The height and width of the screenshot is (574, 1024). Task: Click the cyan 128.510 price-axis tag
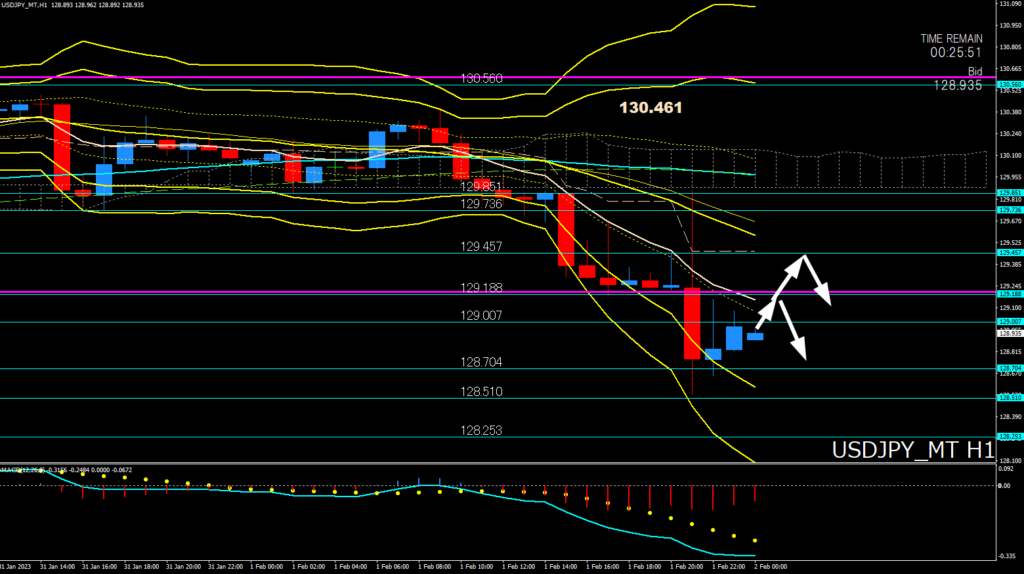click(1010, 398)
